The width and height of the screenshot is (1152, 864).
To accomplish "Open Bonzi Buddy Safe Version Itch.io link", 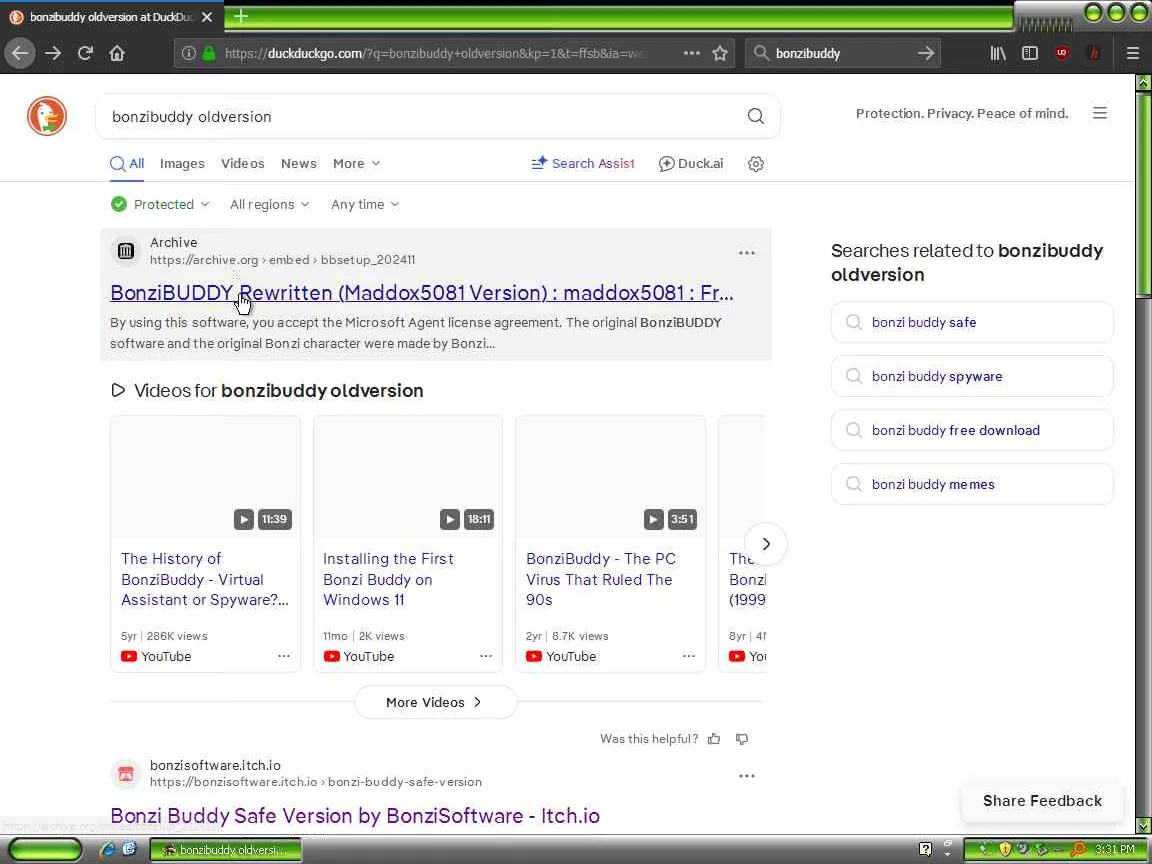I will point(355,816).
